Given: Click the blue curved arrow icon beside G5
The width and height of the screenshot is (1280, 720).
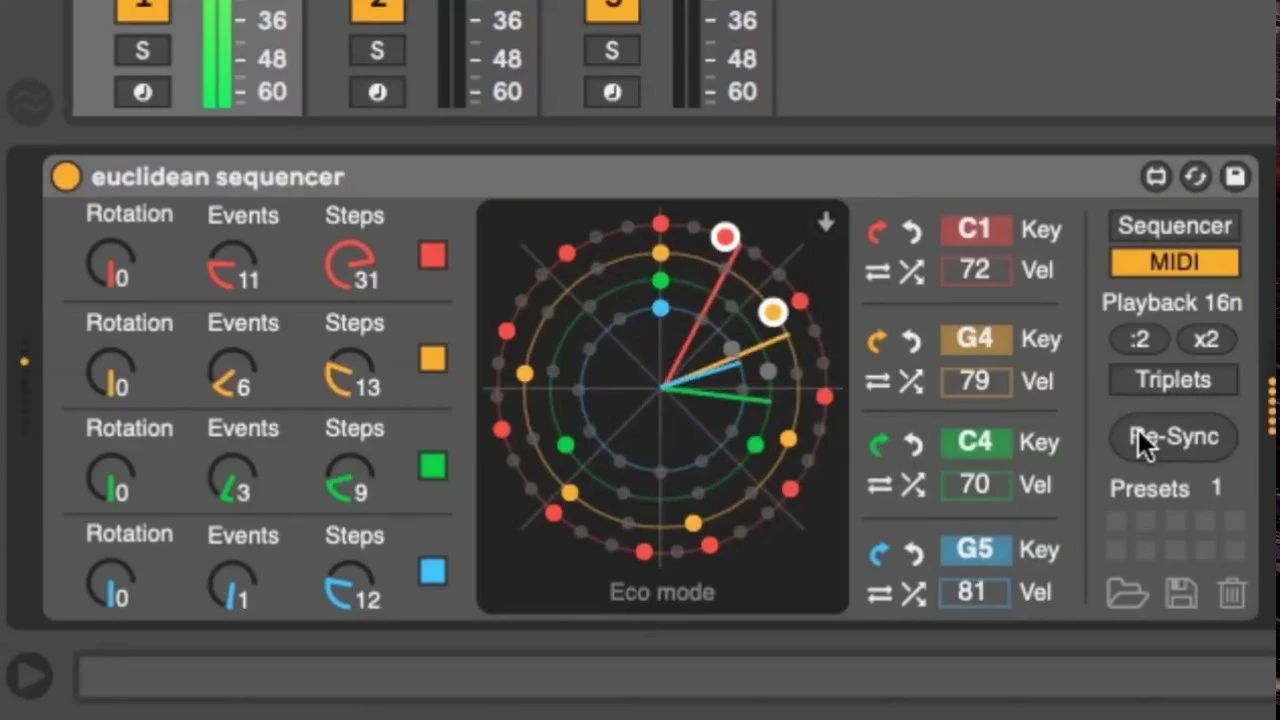Looking at the screenshot, I should coord(878,552).
